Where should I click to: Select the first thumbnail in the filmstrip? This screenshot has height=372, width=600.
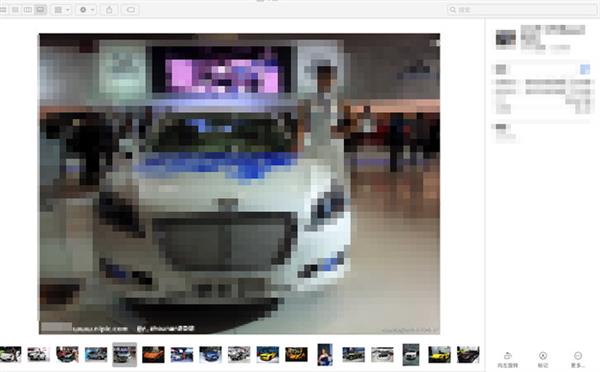(x=10, y=354)
